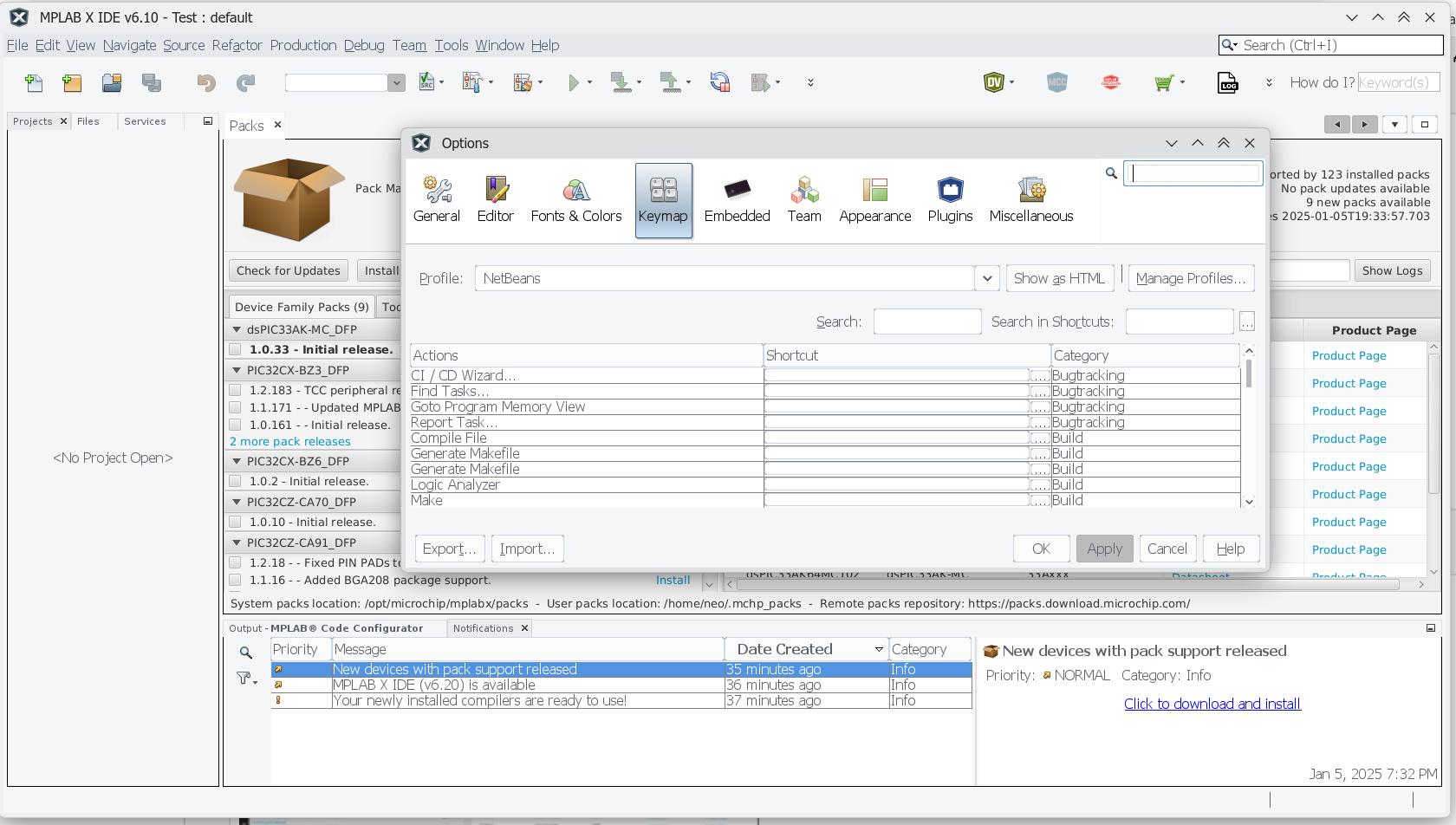The image size is (1456, 825).
Task: Tick the checkbox for pack 1.1.171 Updated MPLAB
Action: (235, 407)
